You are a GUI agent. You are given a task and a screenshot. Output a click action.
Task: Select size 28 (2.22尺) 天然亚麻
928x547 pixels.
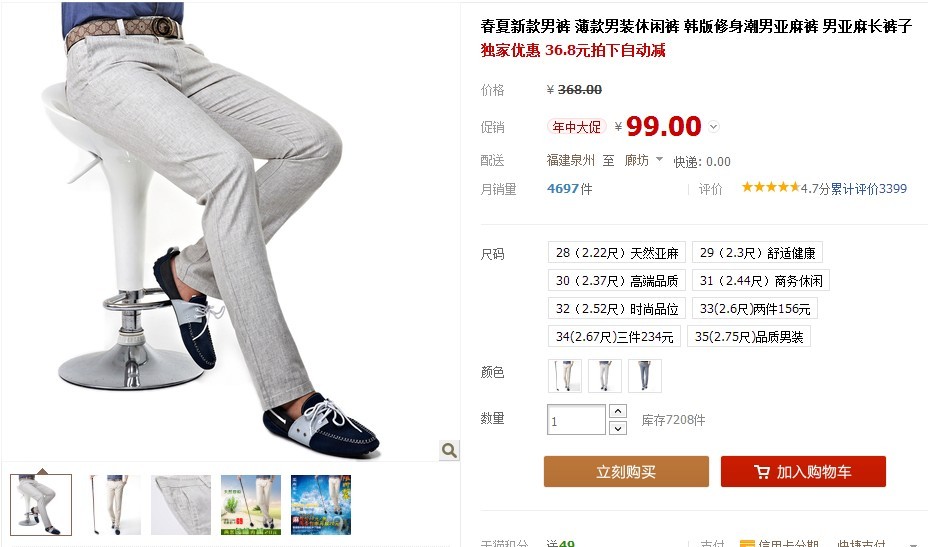[x=617, y=253]
